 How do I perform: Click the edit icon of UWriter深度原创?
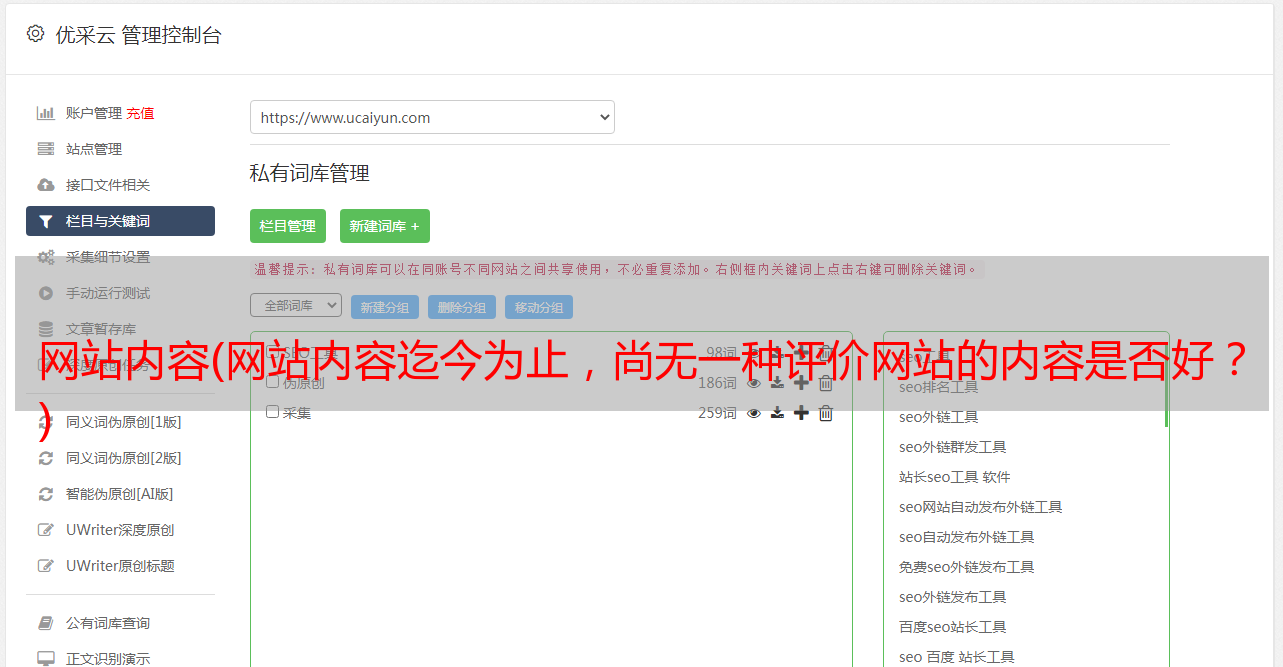(x=46, y=530)
